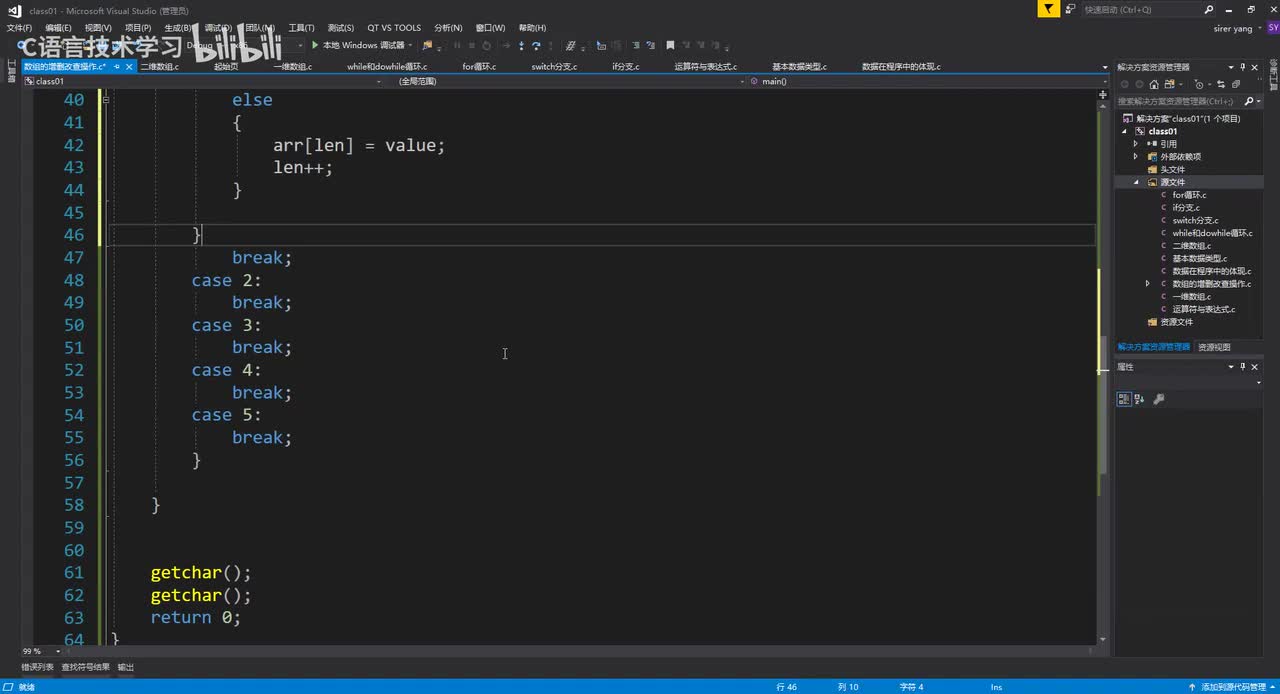
Task: Expand the 引用 references node
Action: point(1136,144)
